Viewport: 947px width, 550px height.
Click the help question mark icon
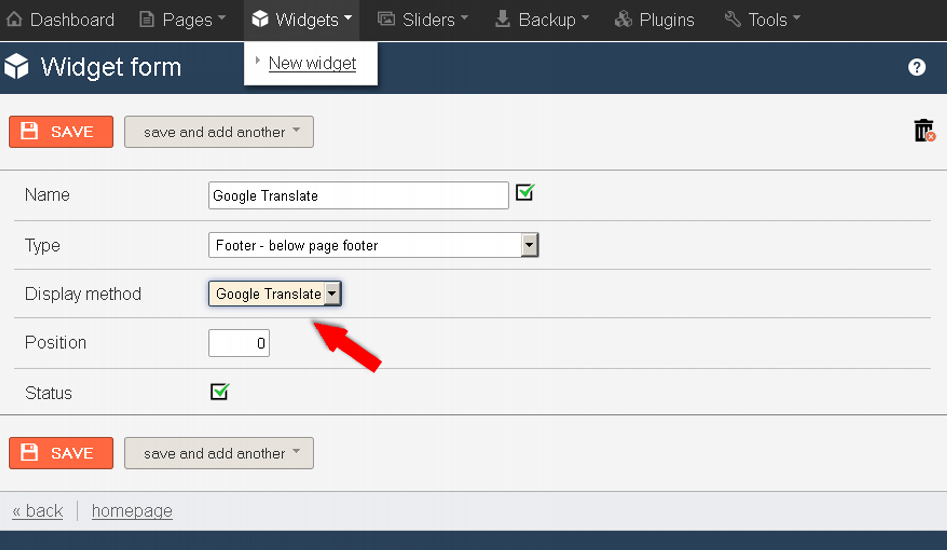[916, 67]
